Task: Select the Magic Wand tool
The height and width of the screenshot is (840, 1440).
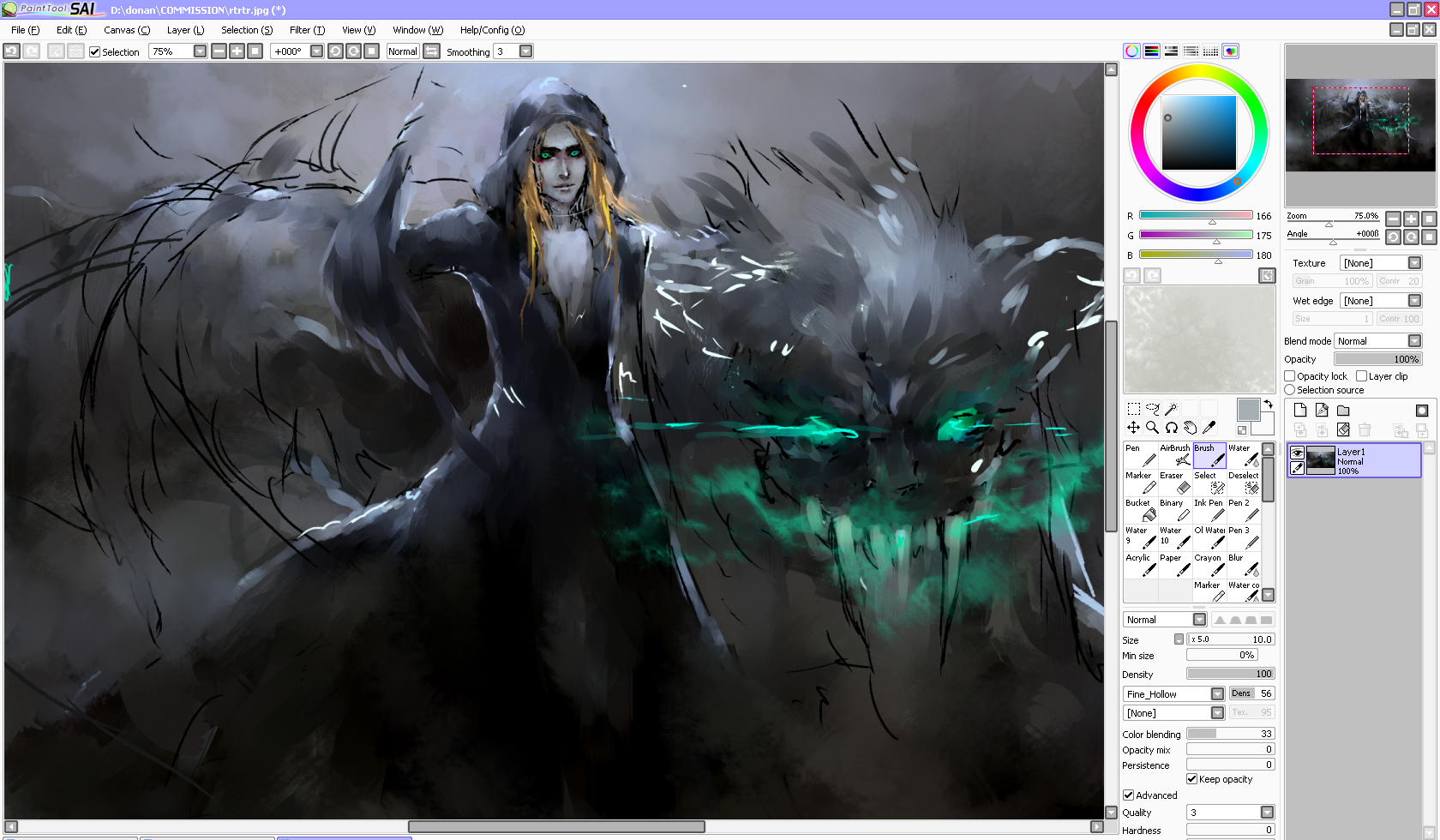Action: pyautogui.click(x=1171, y=409)
